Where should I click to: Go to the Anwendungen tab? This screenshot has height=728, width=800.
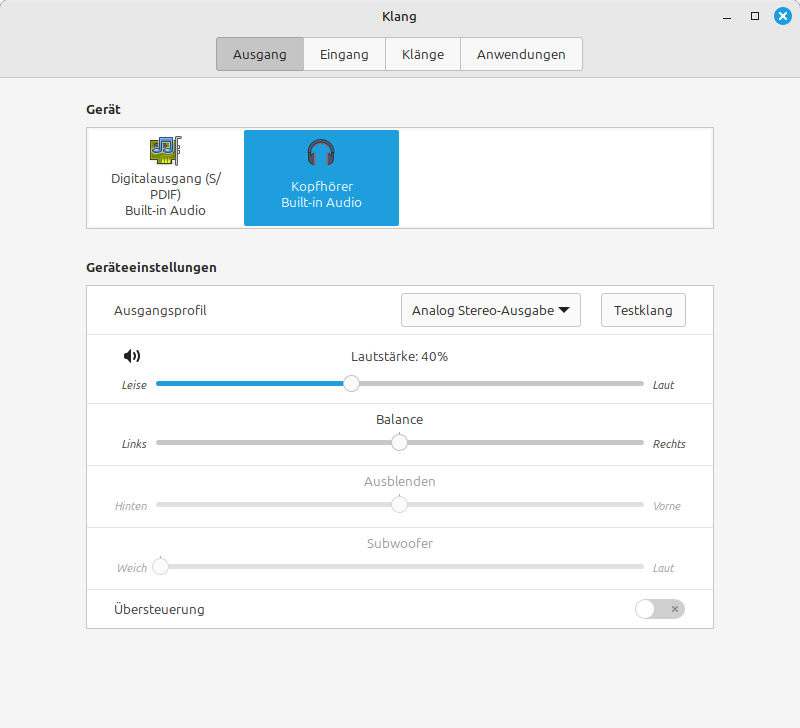[x=521, y=55]
